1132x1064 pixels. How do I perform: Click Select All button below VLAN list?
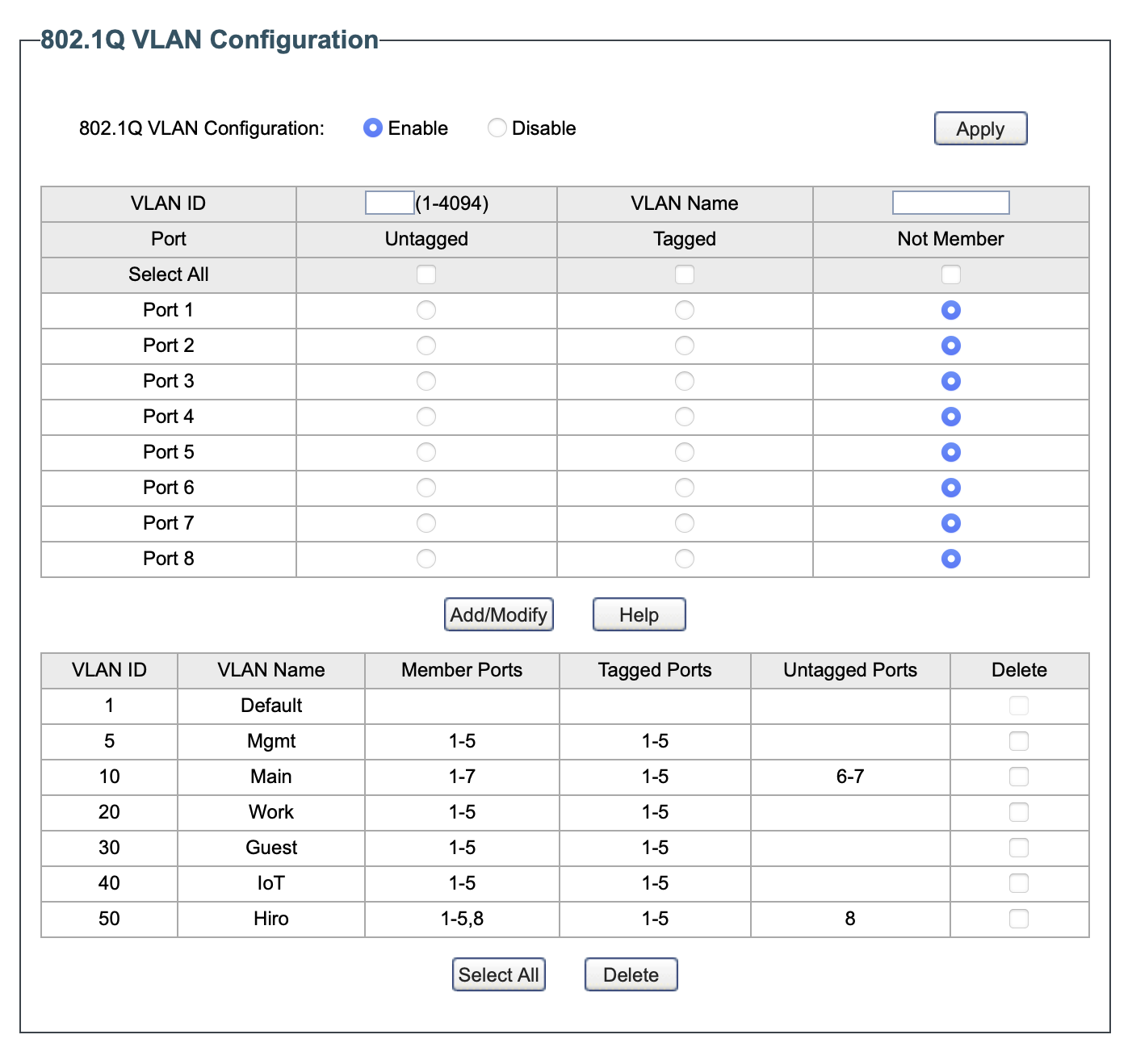coord(498,974)
